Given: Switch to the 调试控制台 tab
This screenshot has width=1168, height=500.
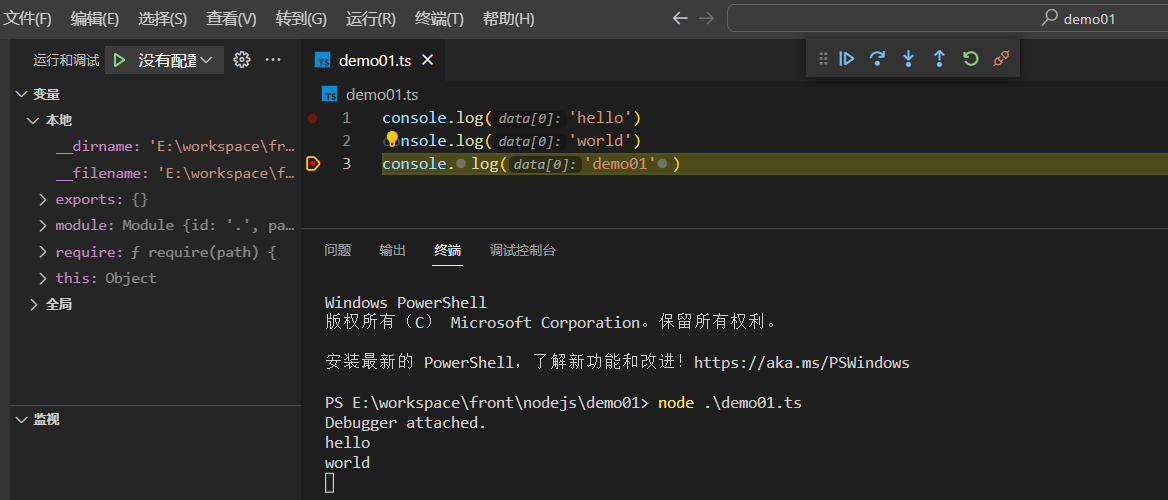Looking at the screenshot, I should click(522, 250).
